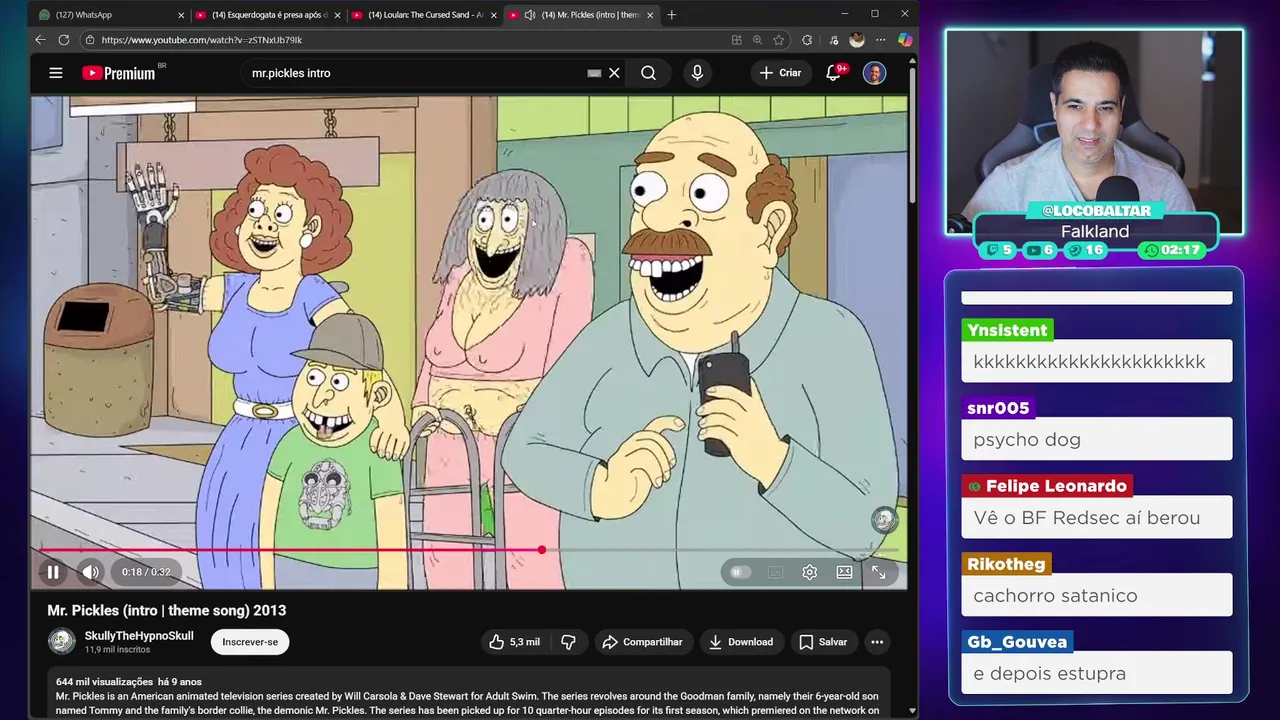Image resolution: width=1280 pixels, height=720 pixels.
Task: Toggle subtitles/closed captions in the player
Action: tap(775, 572)
